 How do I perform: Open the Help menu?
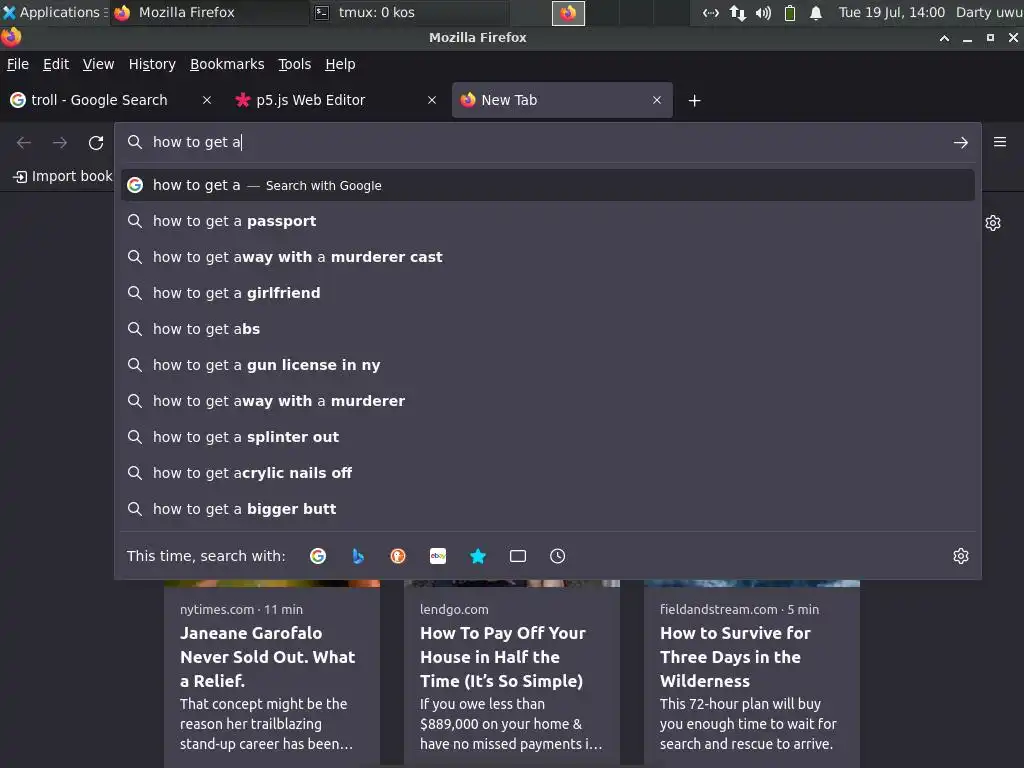click(x=340, y=64)
